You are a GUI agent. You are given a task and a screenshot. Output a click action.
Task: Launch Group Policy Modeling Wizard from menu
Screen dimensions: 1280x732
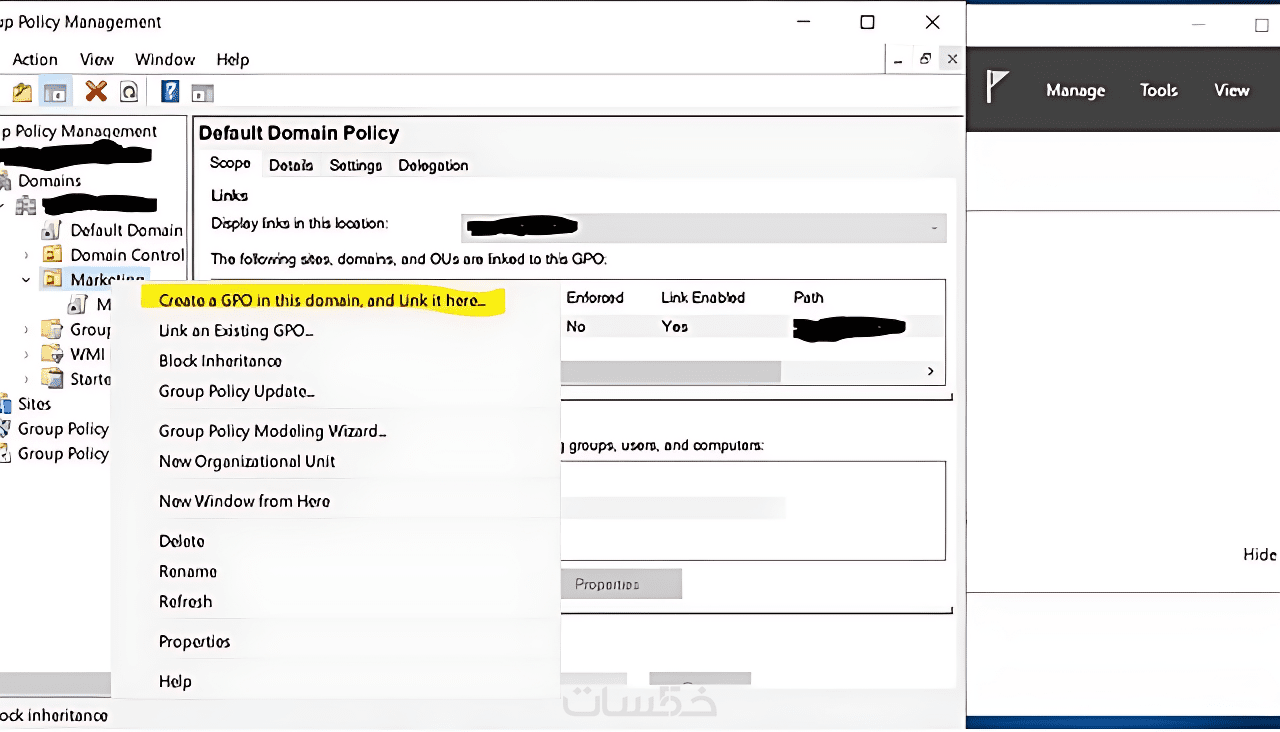(272, 431)
